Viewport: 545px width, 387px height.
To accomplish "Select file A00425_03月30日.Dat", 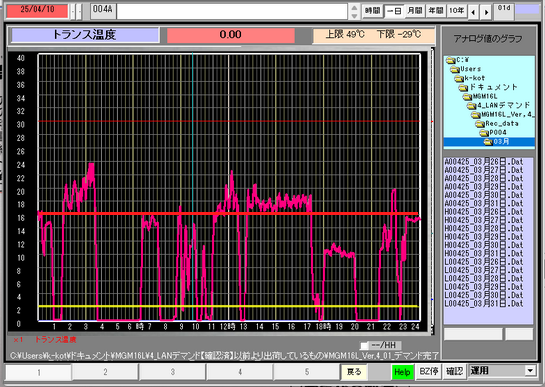I will click(x=484, y=195).
